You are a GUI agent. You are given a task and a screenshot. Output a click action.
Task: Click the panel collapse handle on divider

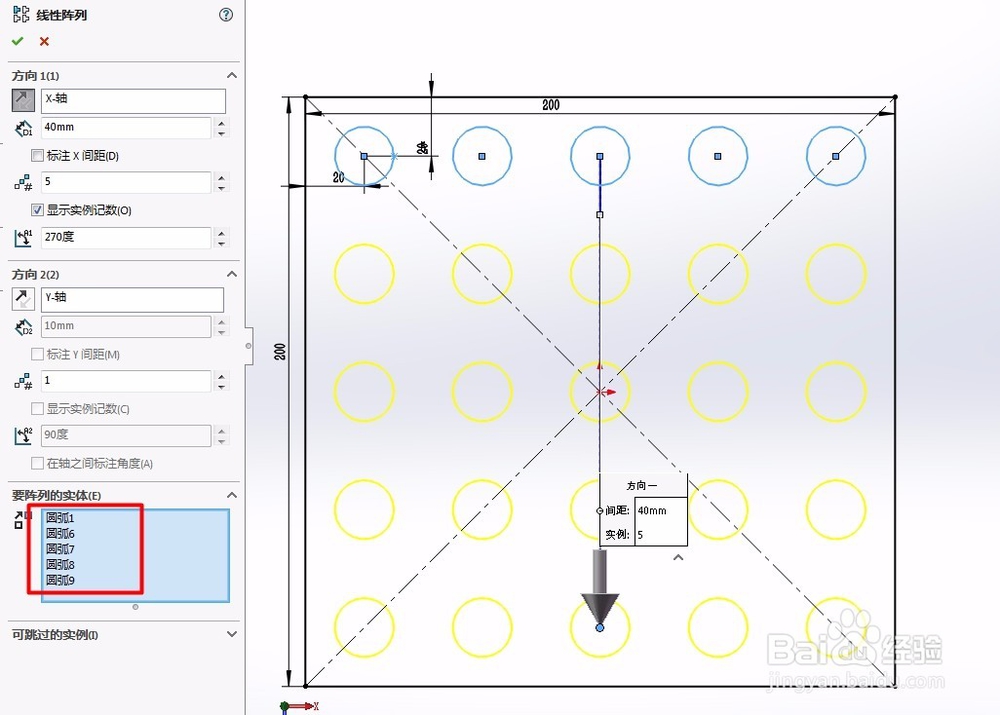tap(249, 346)
